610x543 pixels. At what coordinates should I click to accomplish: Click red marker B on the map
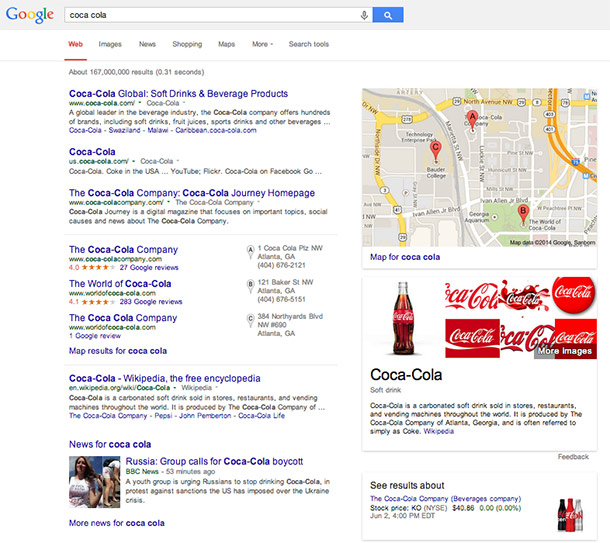[523, 215]
